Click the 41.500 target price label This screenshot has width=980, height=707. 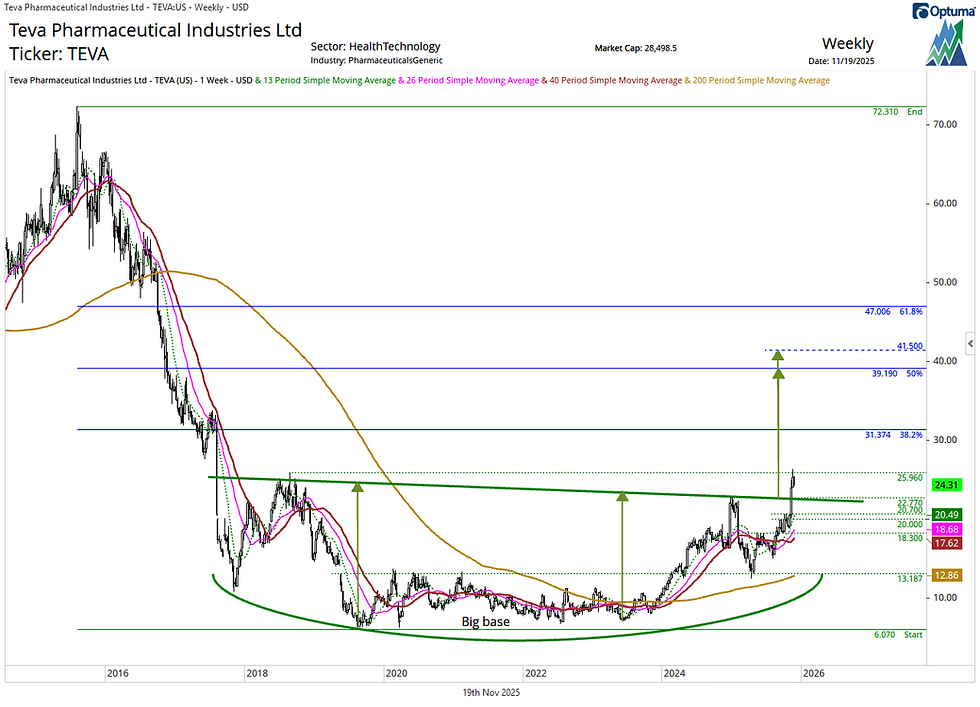click(910, 346)
